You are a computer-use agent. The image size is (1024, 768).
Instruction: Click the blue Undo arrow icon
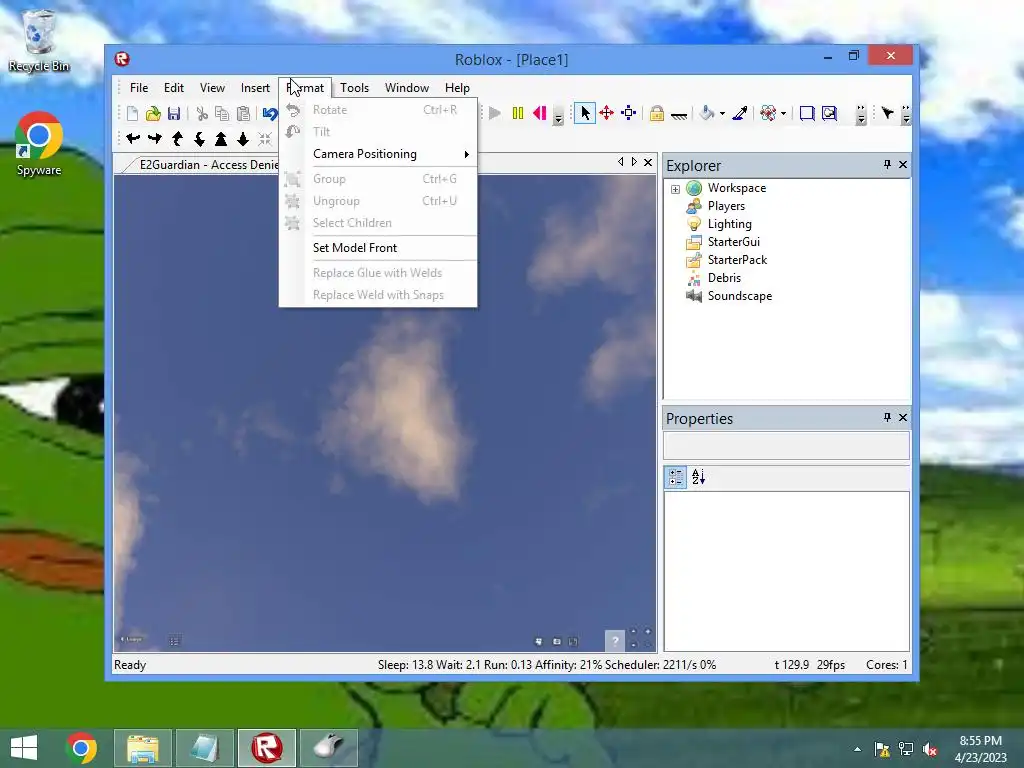coord(270,114)
